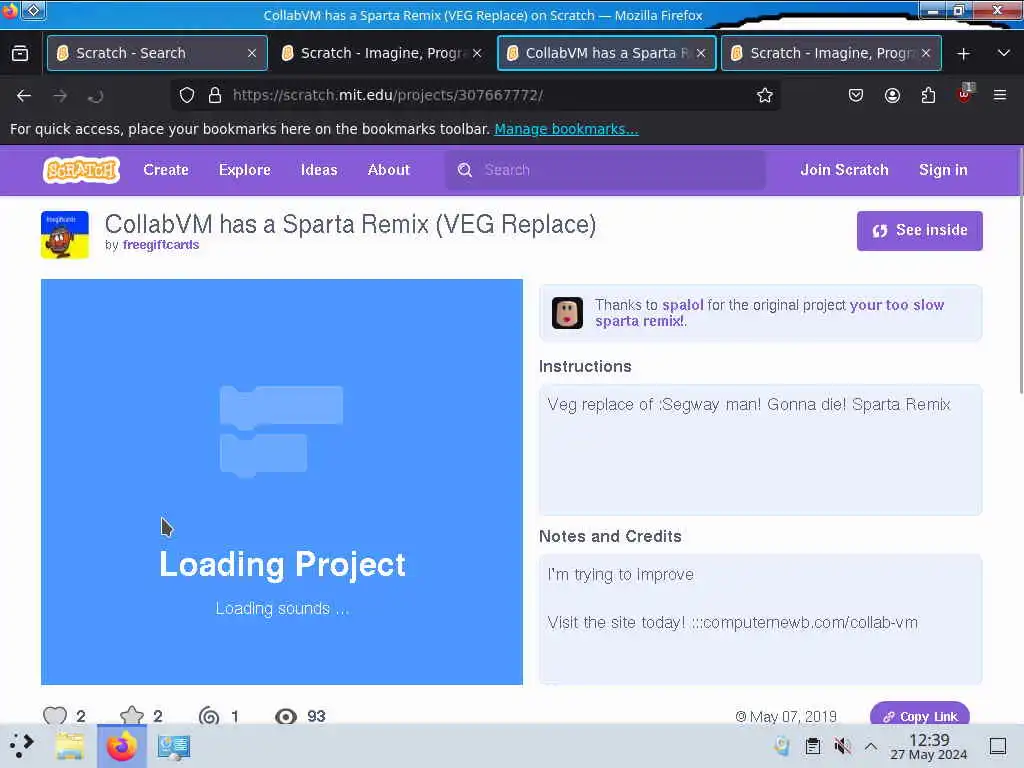Viewport: 1024px width, 768px height.
Task: Open the system settings taskbar icon
Action: pos(174,746)
